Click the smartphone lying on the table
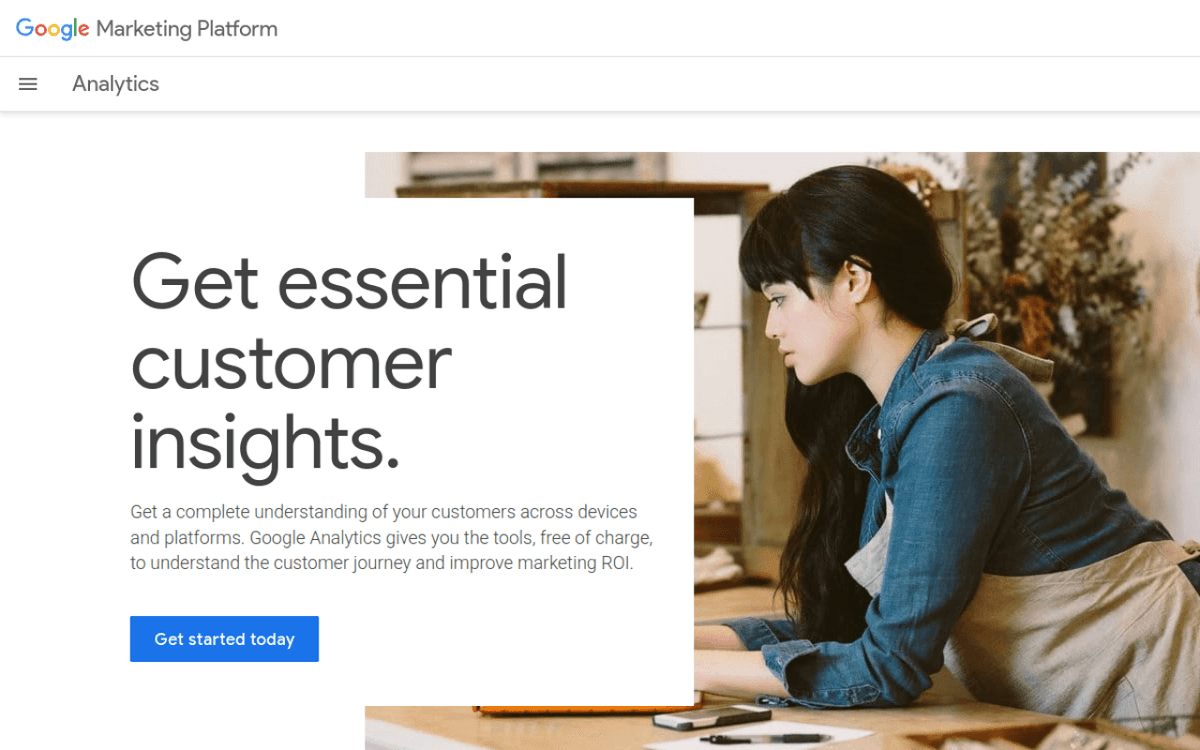This screenshot has width=1200, height=750. pyautogui.click(x=711, y=717)
